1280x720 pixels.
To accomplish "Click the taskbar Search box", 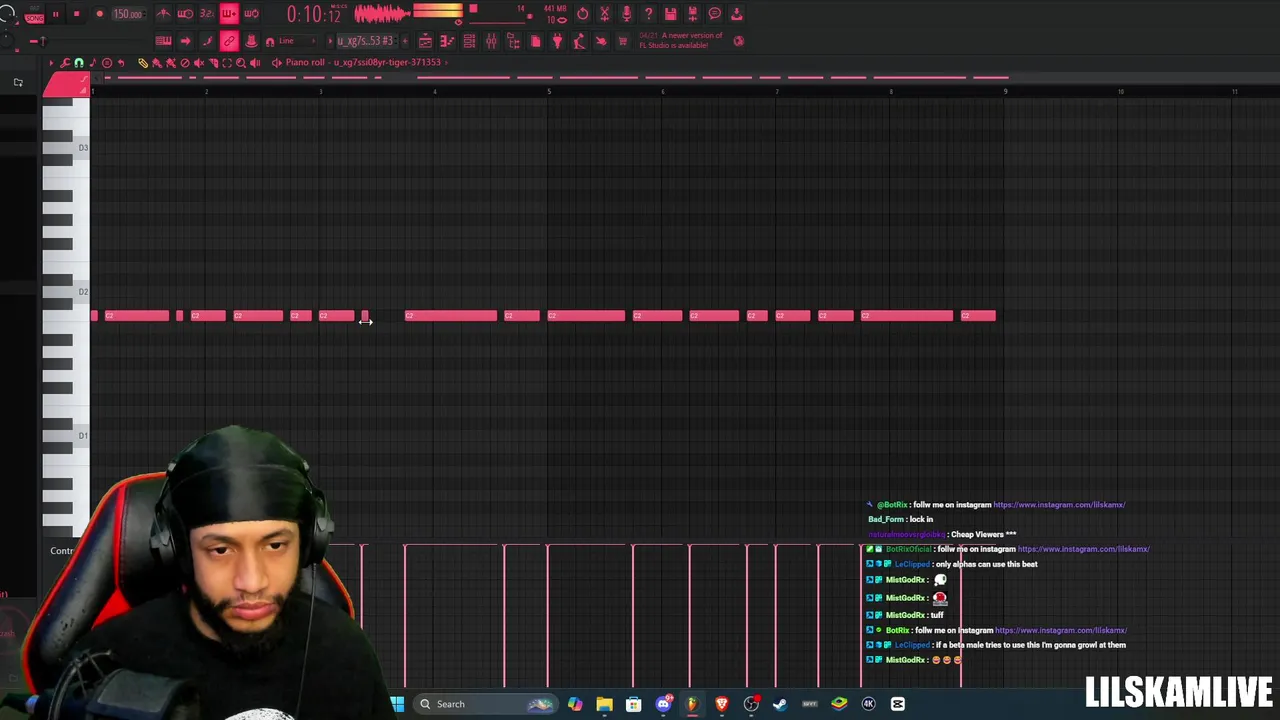I will point(486,704).
